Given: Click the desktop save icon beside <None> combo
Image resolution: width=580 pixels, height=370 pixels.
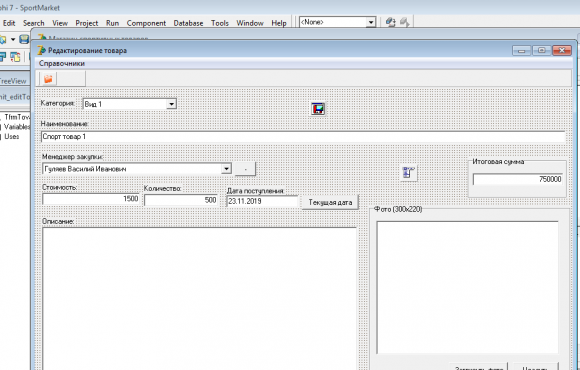Looking at the screenshot, I should pos(391,23).
